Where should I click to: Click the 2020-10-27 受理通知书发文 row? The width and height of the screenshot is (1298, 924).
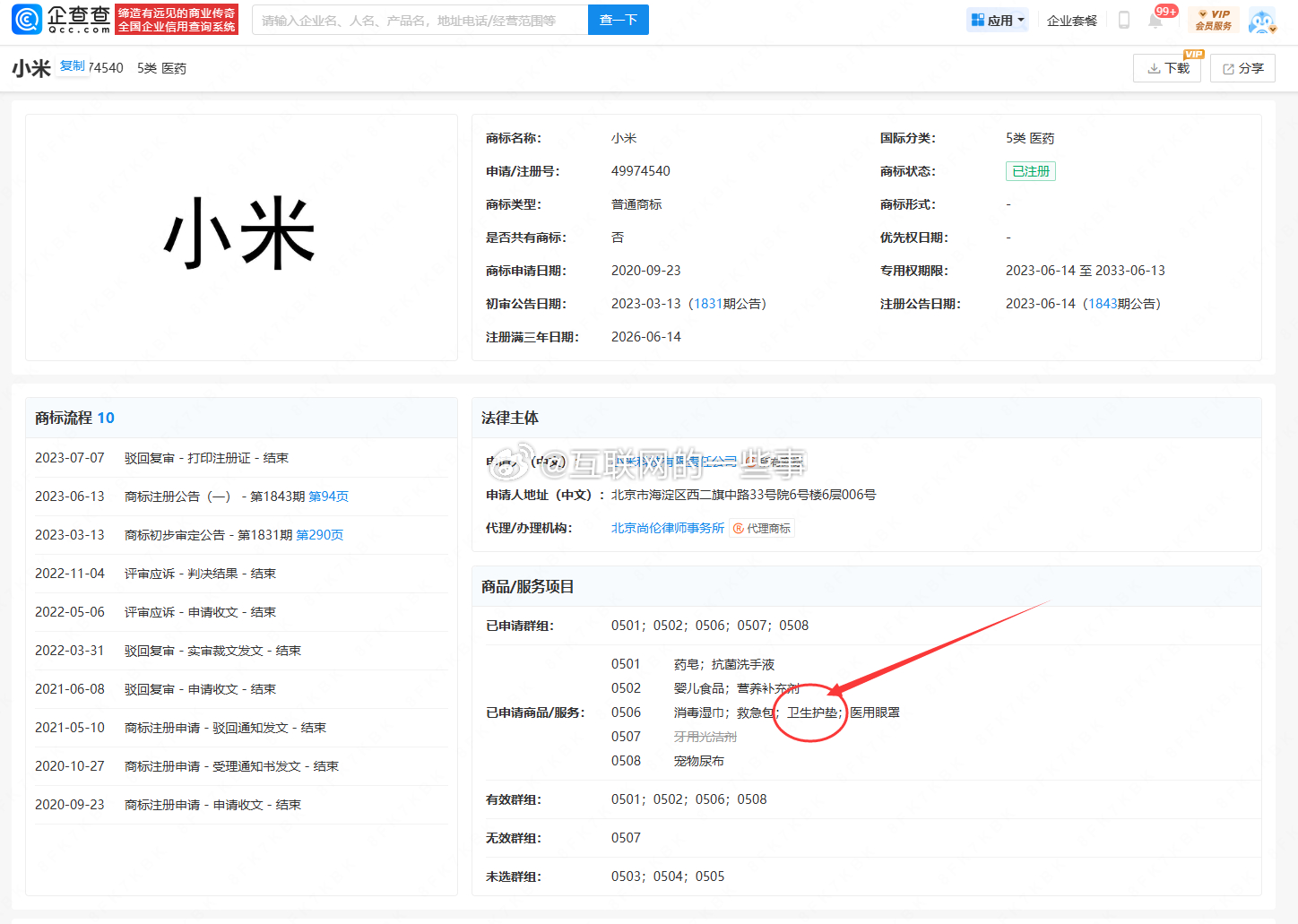click(241, 766)
